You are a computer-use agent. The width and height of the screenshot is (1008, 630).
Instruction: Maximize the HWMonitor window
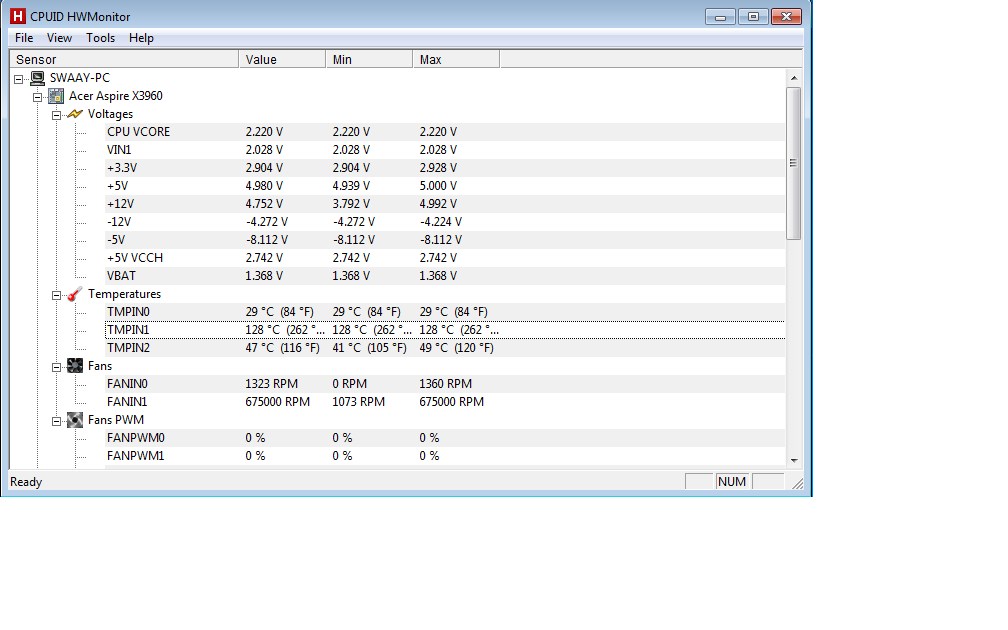pyautogui.click(x=753, y=17)
